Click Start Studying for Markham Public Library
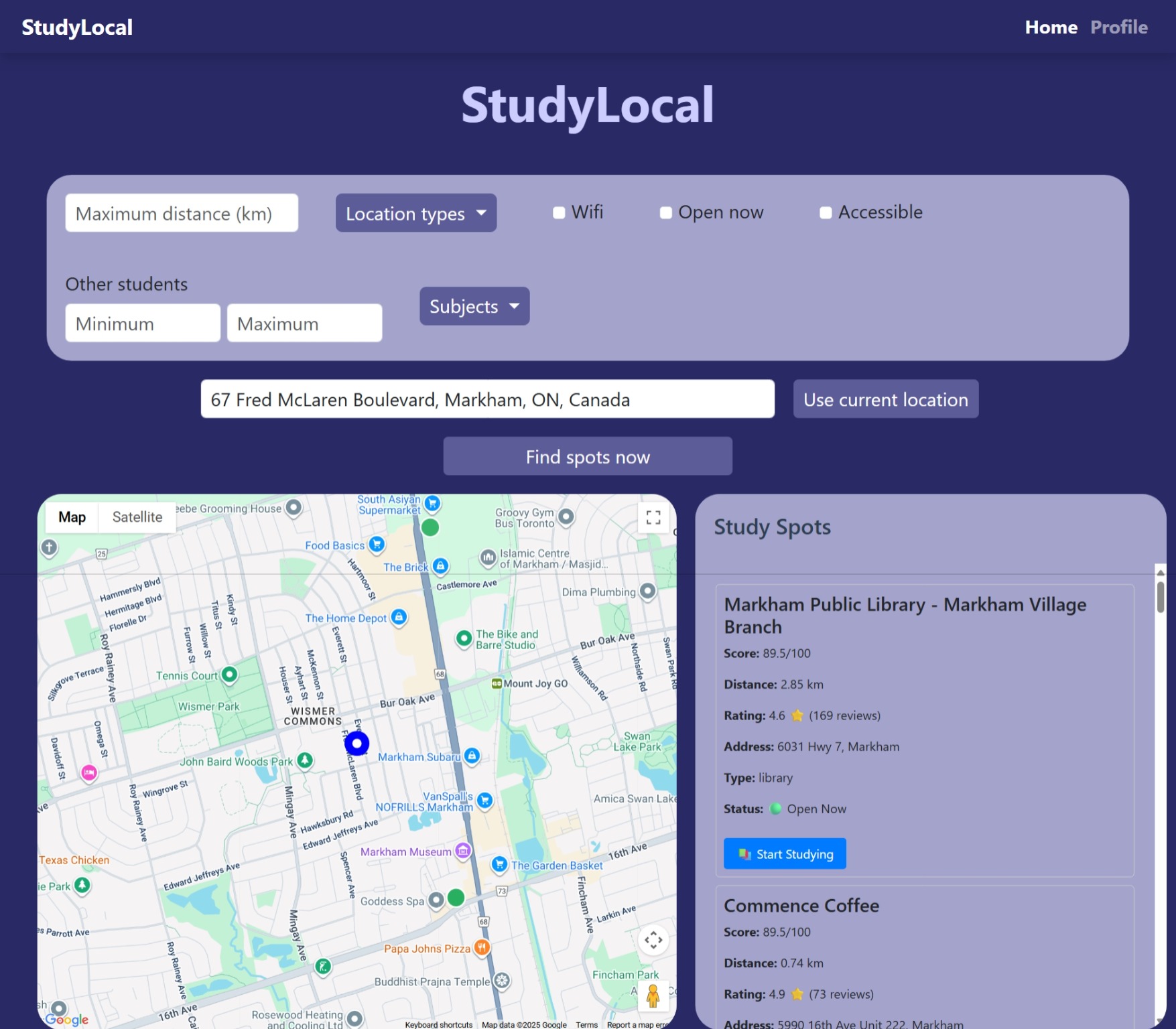 pos(784,854)
